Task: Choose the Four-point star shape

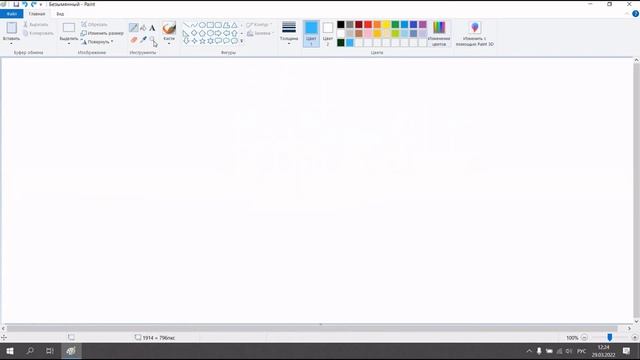Action: click(194, 41)
